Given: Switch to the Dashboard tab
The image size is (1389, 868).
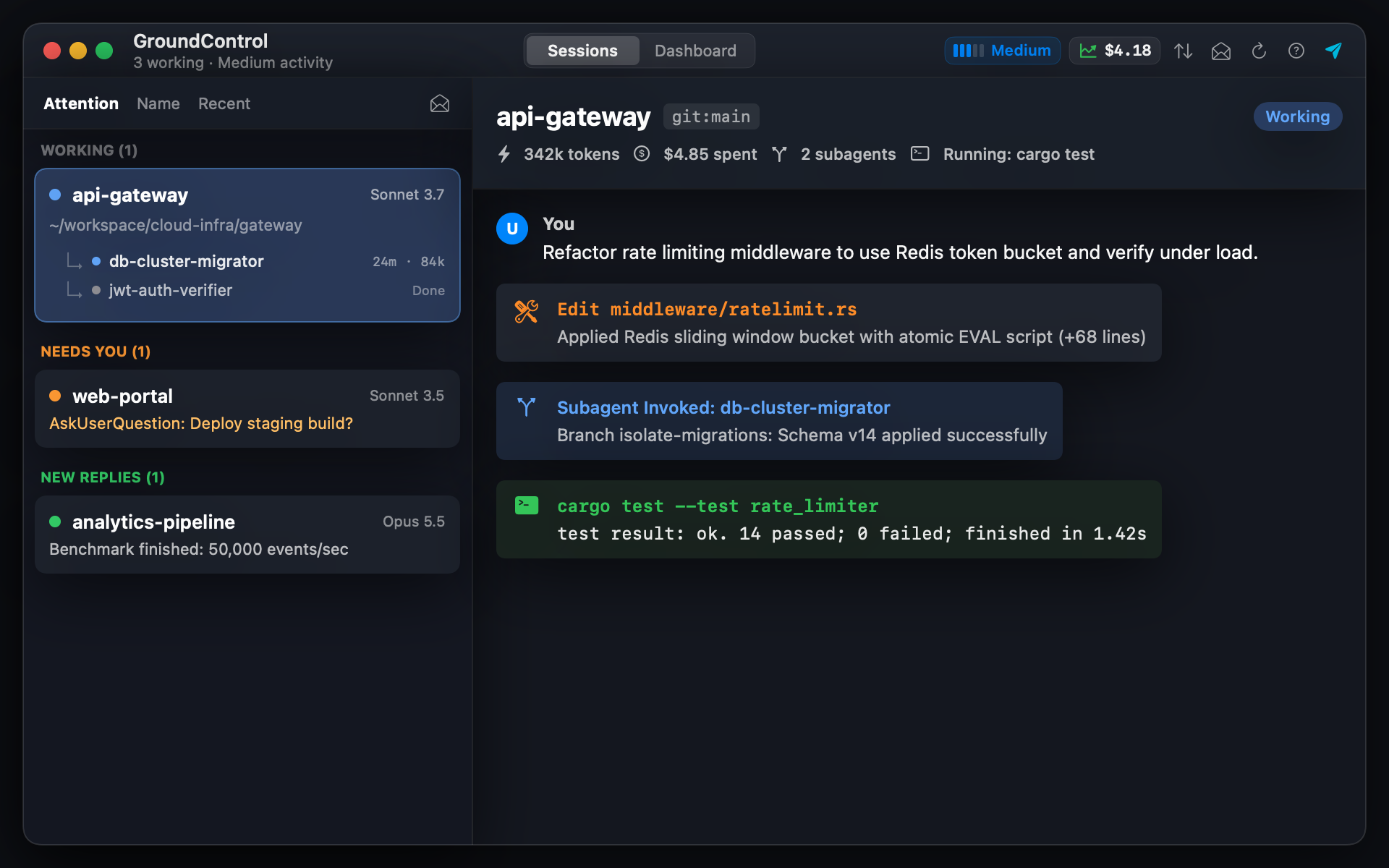Looking at the screenshot, I should pos(695,51).
